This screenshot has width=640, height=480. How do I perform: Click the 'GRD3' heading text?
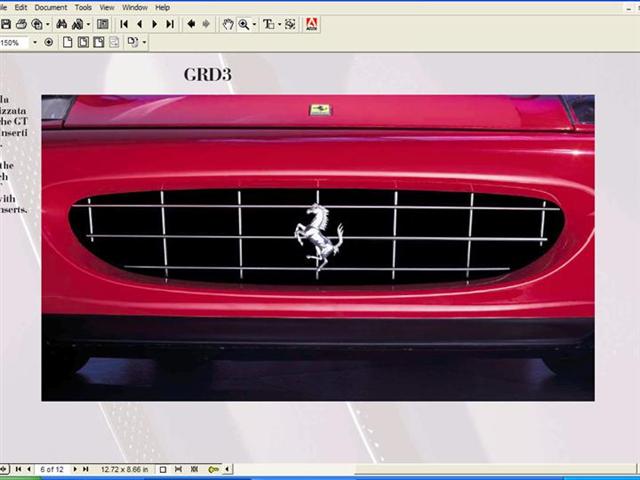click(x=208, y=74)
